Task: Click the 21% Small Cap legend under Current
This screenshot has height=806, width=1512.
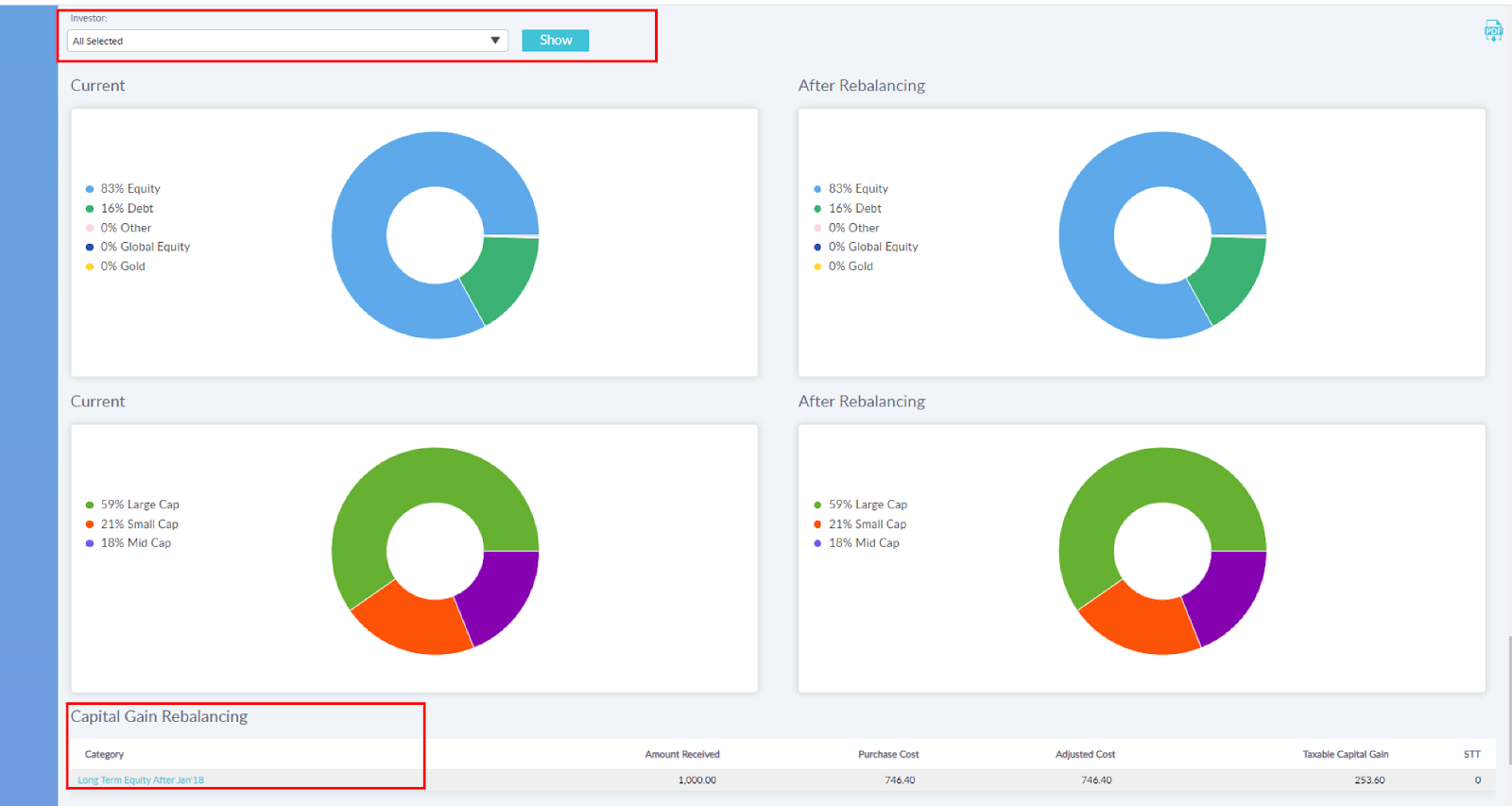Action: (x=131, y=523)
